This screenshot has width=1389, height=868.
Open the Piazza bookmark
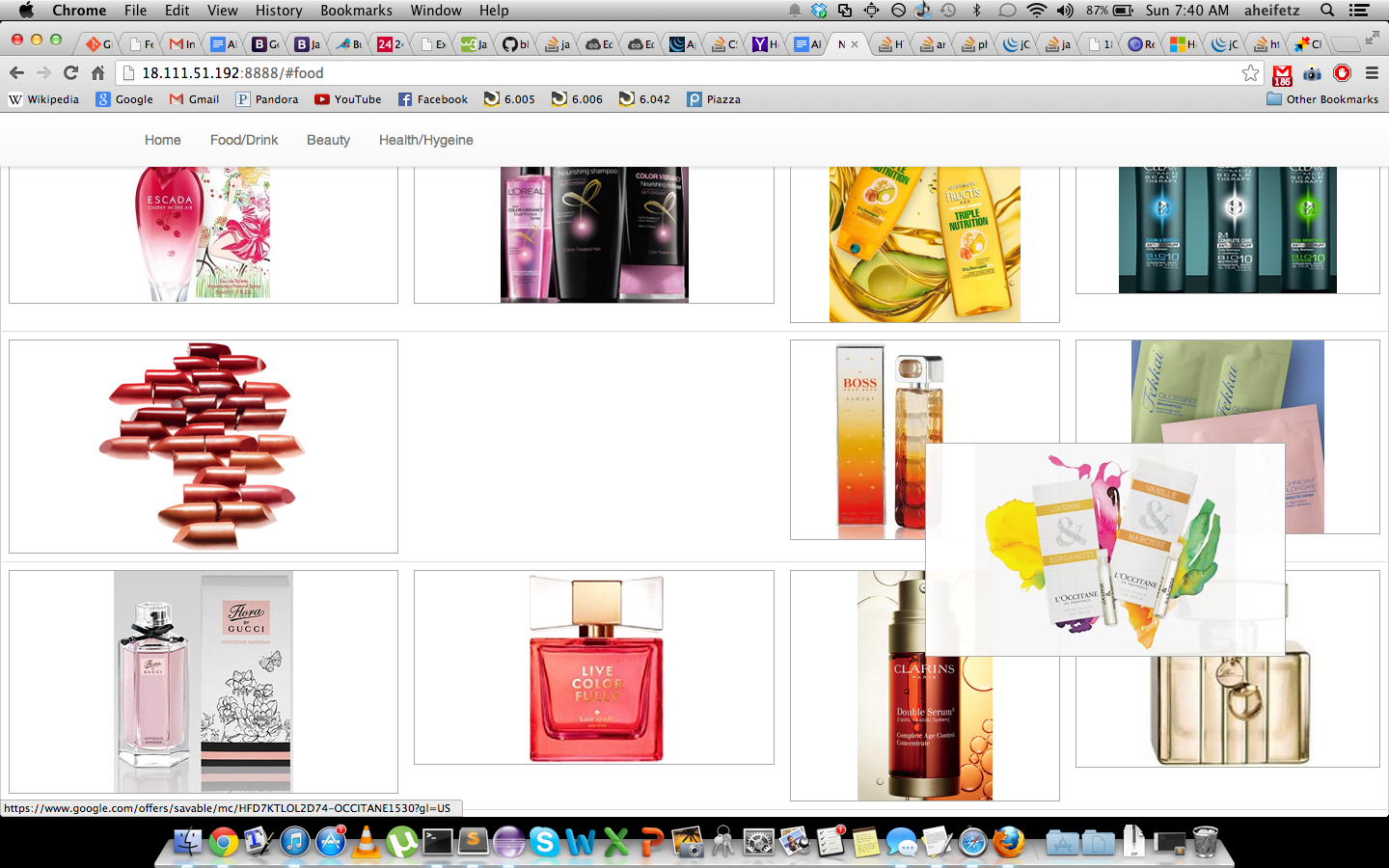714,99
